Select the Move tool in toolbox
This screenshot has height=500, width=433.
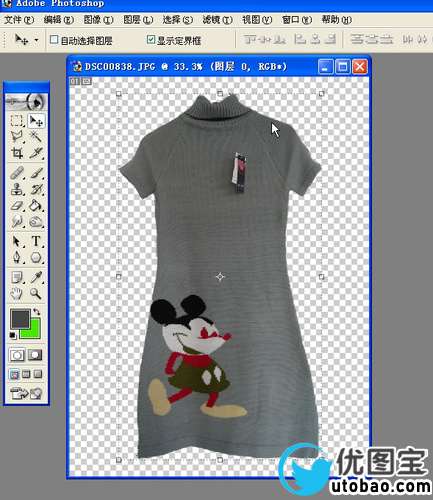35,120
